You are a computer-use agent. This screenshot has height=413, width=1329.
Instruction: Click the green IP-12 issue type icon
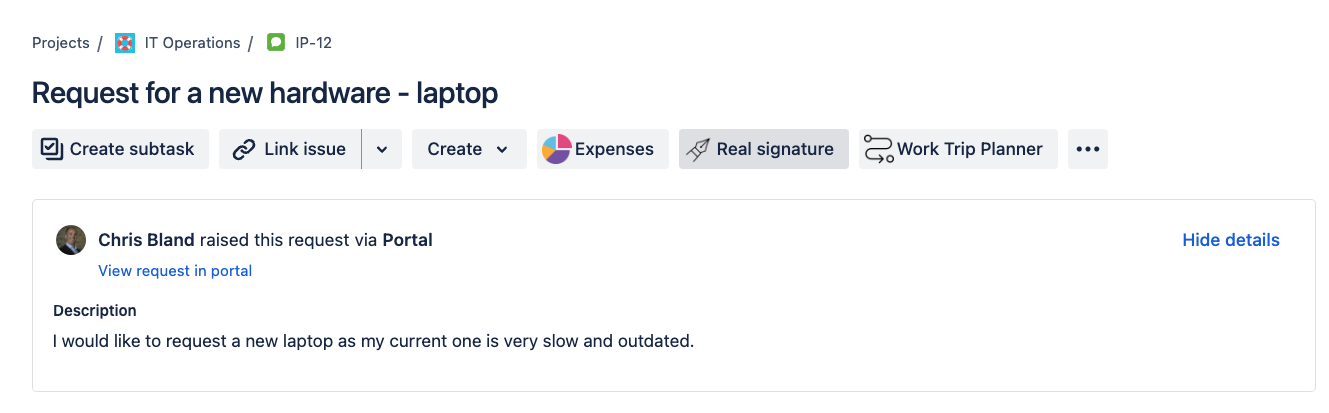pyautogui.click(x=276, y=43)
